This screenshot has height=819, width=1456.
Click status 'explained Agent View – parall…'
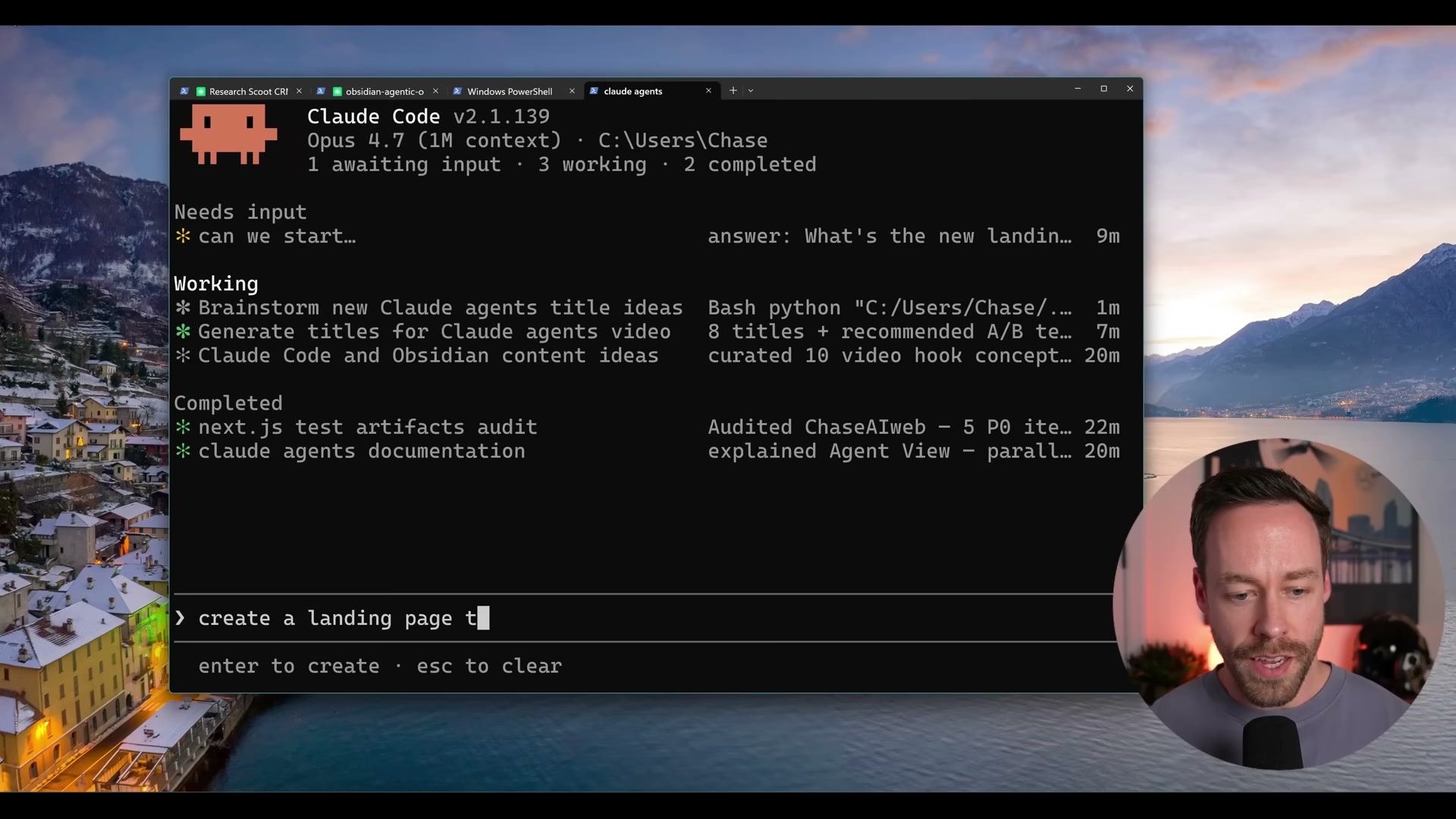[x=890, y=451]
